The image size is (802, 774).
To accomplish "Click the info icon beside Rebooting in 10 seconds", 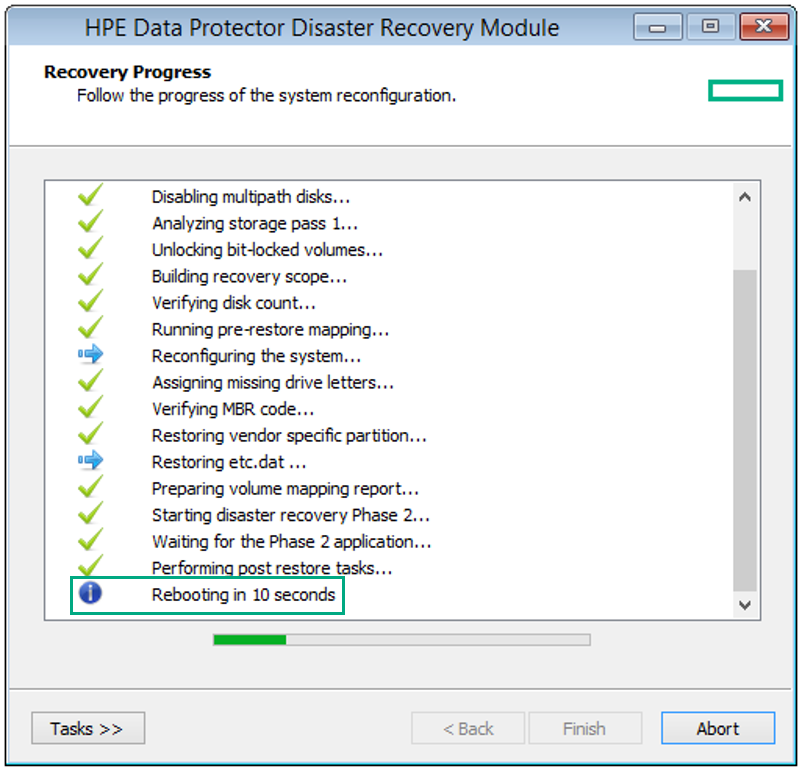I will pyautogui.click(x=91, y=593).
